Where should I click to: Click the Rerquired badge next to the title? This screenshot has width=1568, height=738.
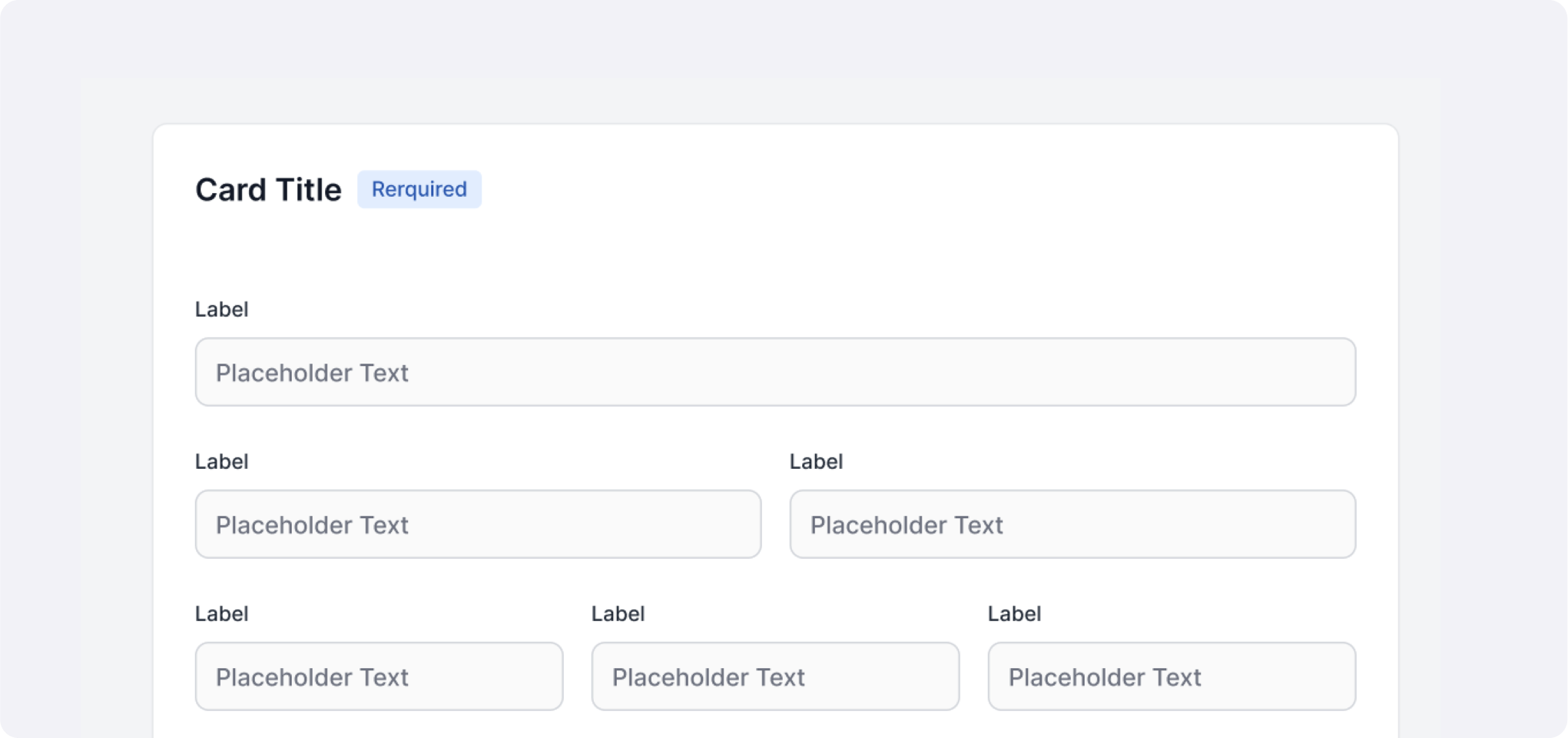(419, 189)
